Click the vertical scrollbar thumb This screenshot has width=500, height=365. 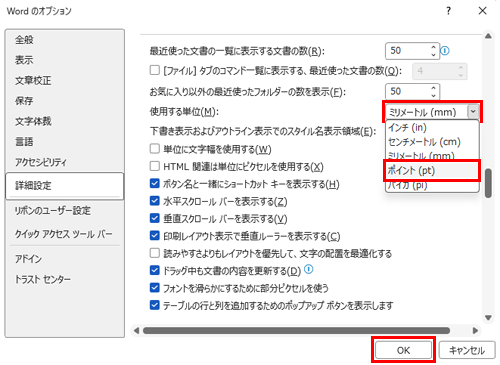tap(488, 183)
